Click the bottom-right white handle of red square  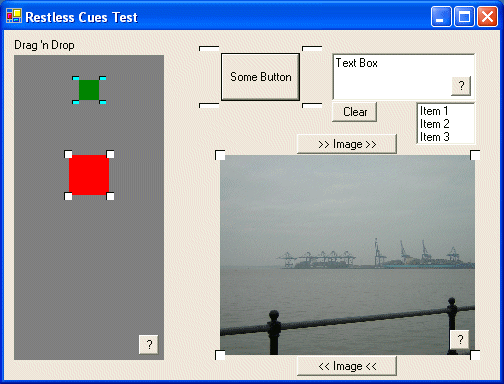(110, 196)
